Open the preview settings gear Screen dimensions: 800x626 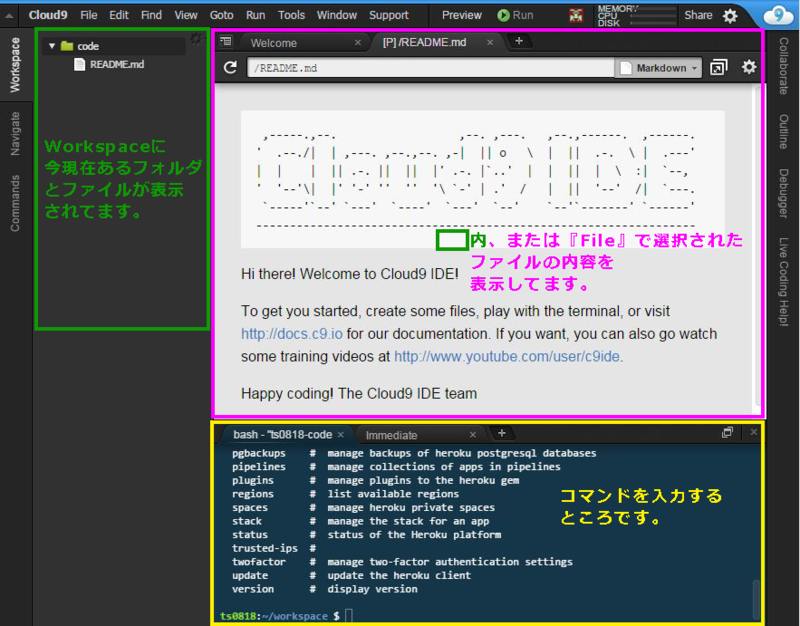coord(748,67)
